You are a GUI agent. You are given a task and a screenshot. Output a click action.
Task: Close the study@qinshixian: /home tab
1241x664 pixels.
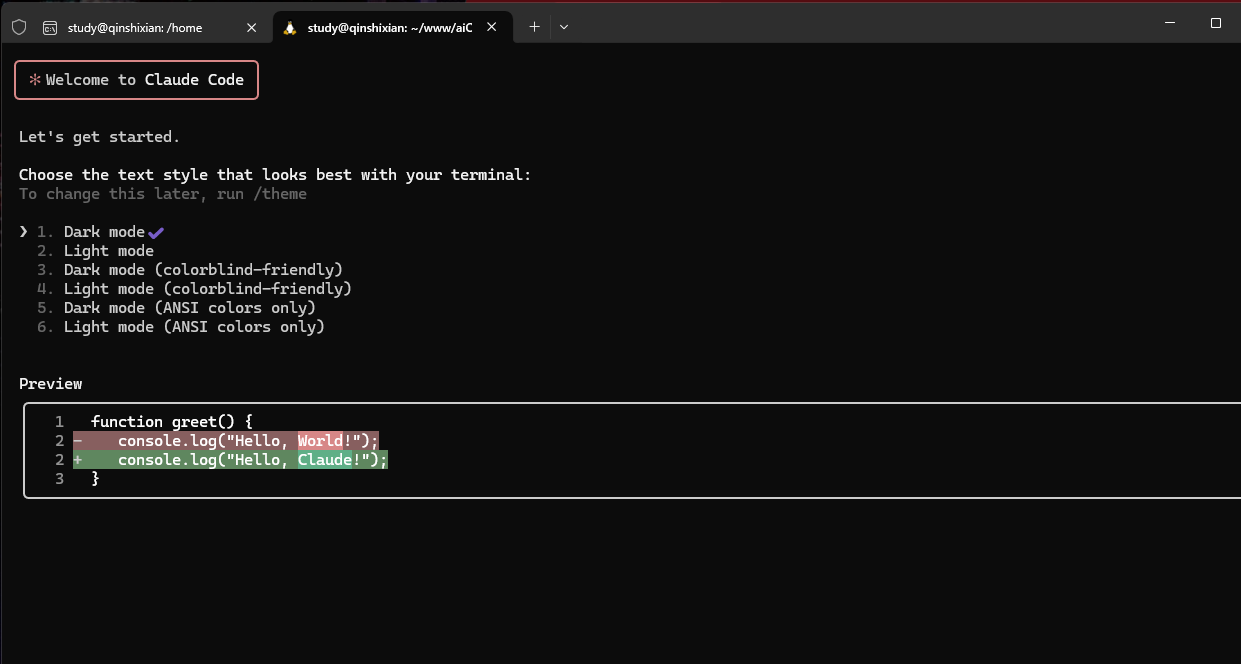(x=251, y=27)
